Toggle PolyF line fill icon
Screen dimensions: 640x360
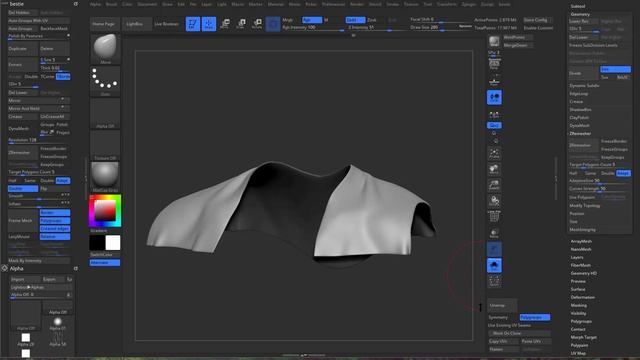[x=494, y=217]
